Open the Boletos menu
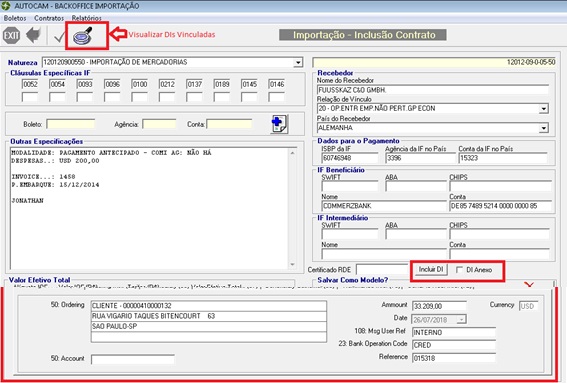 pos(15,18)
